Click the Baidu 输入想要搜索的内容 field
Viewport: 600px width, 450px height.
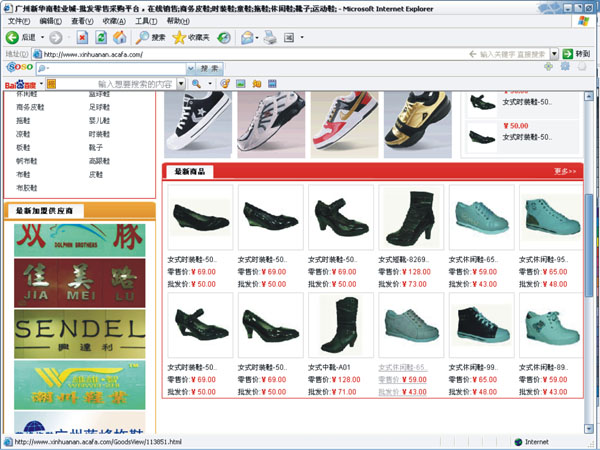[x=117, y=84]
